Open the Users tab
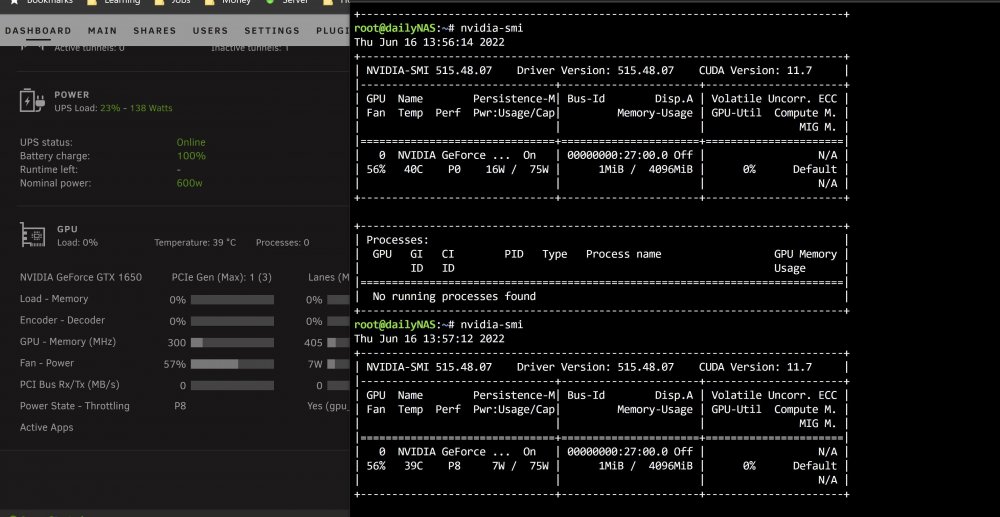 tap(210, 31)
